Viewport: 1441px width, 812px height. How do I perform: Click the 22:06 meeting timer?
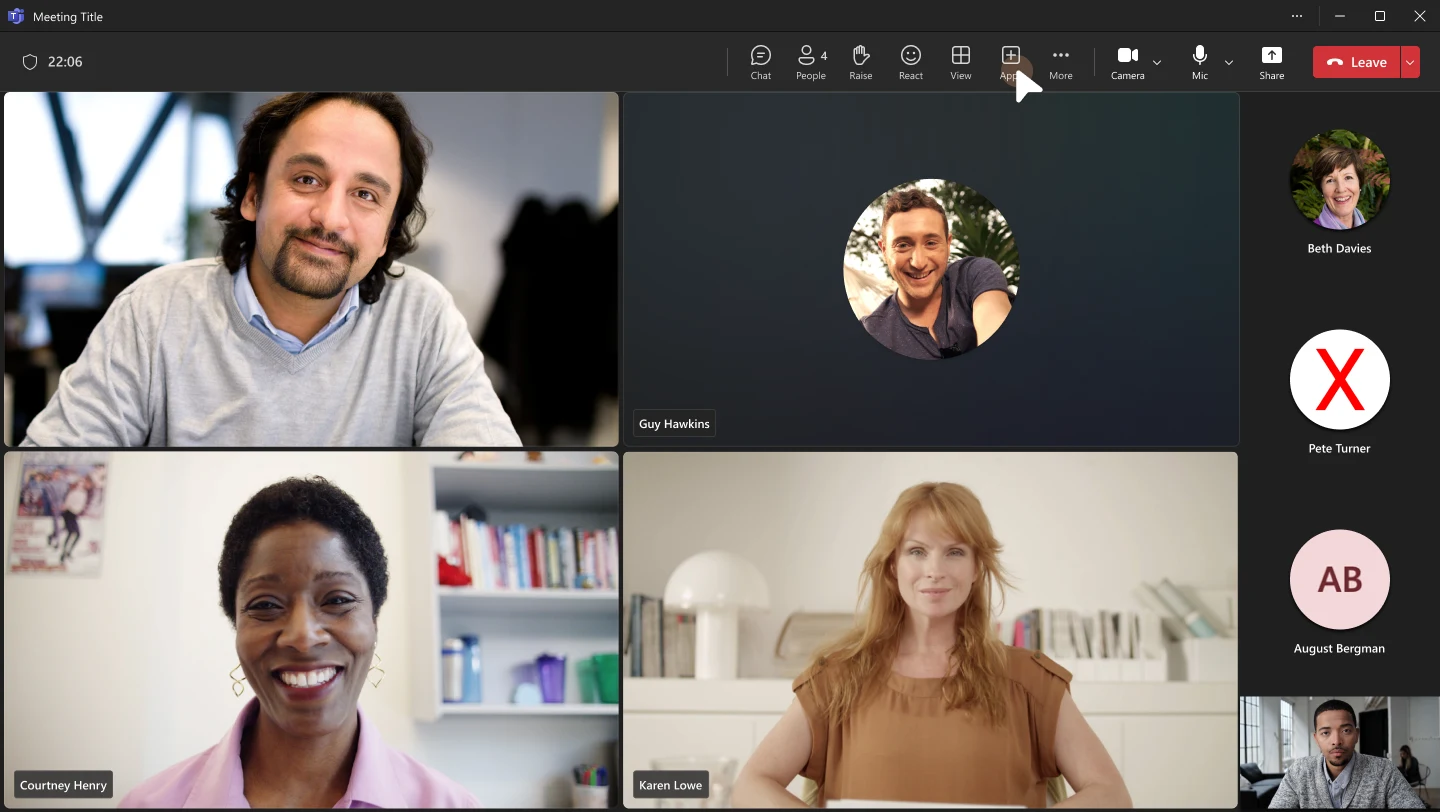point(65,62)
